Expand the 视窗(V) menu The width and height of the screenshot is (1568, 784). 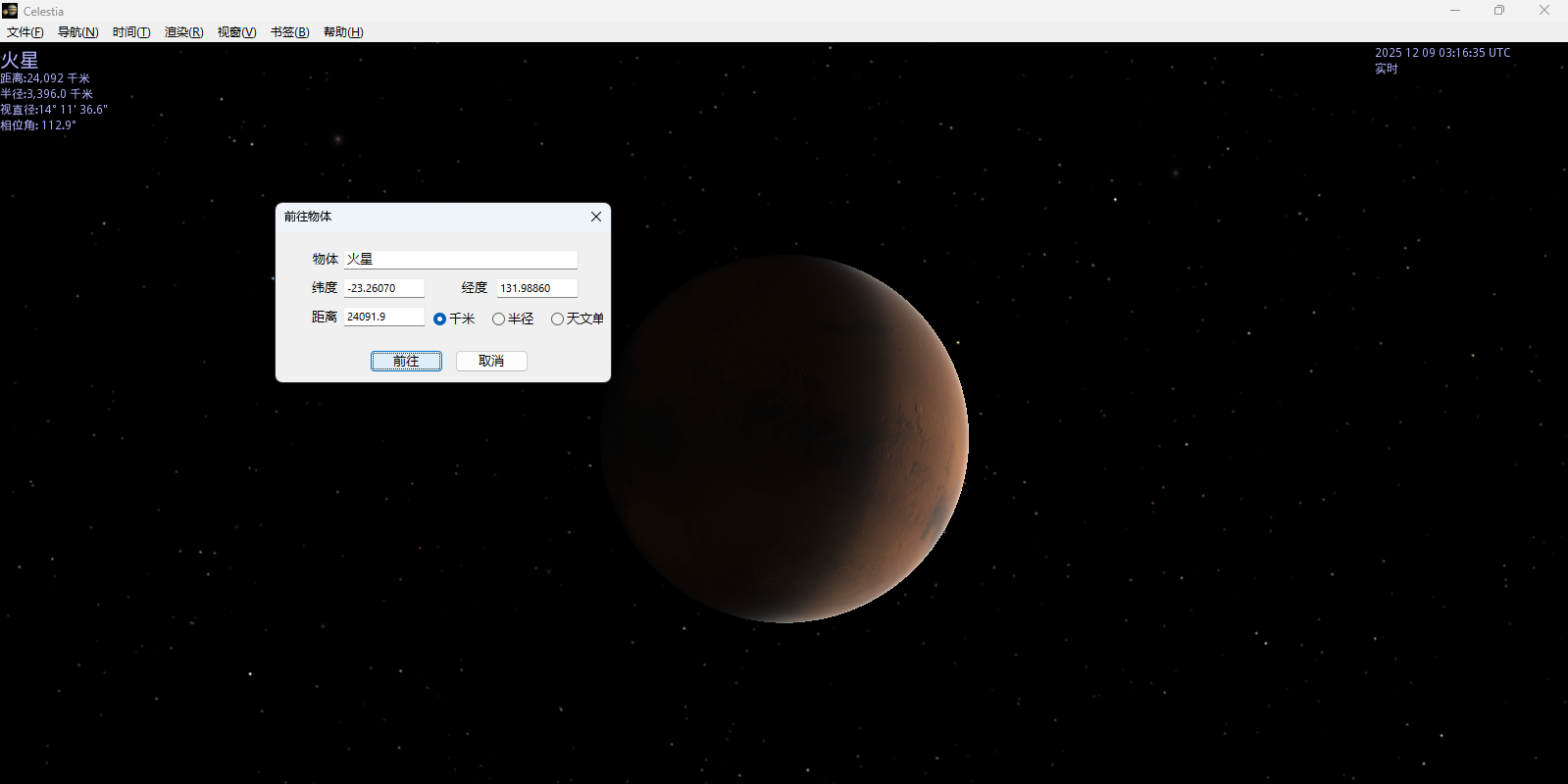point(236,32)
